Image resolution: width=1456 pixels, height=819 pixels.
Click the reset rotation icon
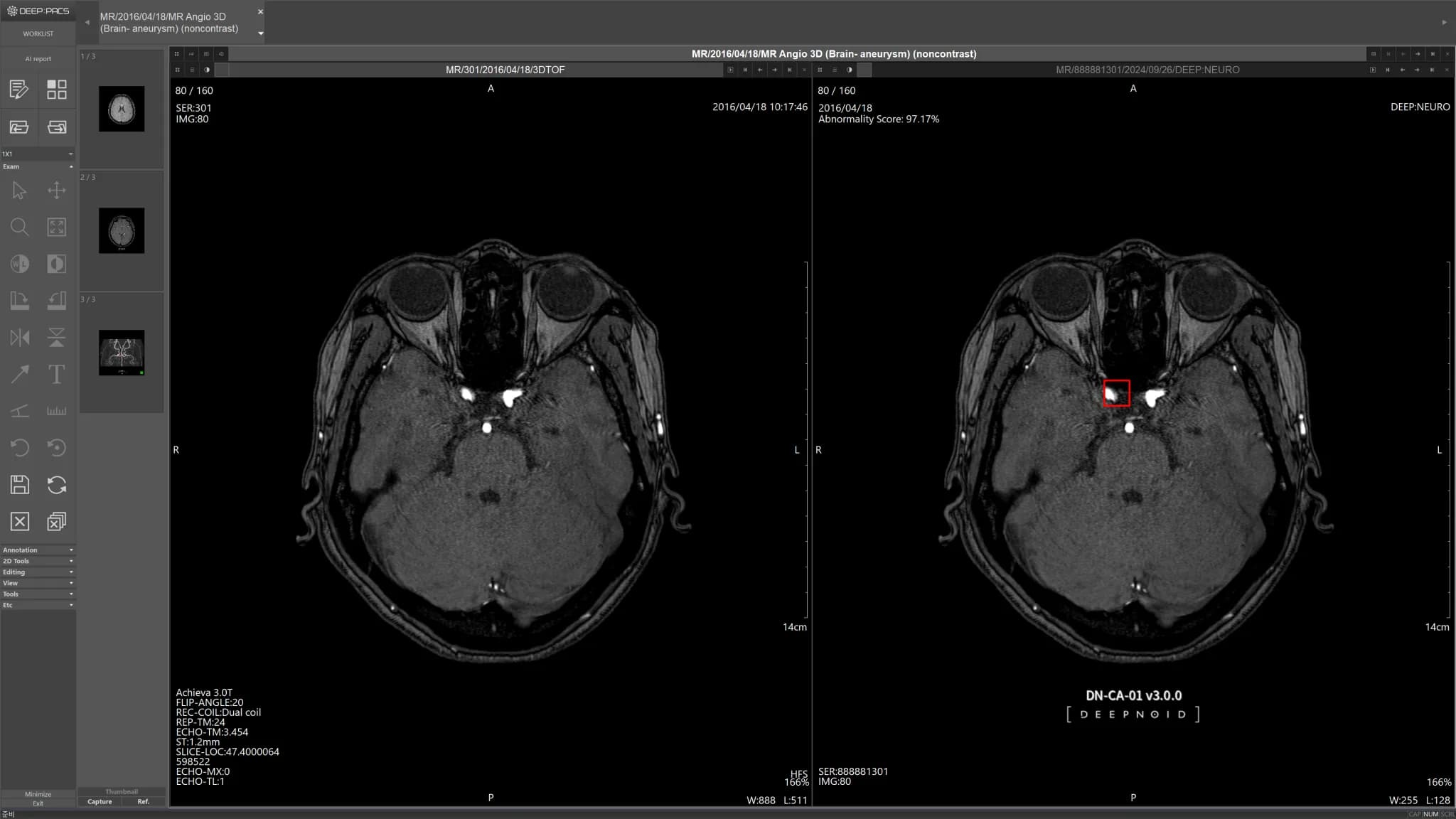pyautogui.click(x=57, y=448)
